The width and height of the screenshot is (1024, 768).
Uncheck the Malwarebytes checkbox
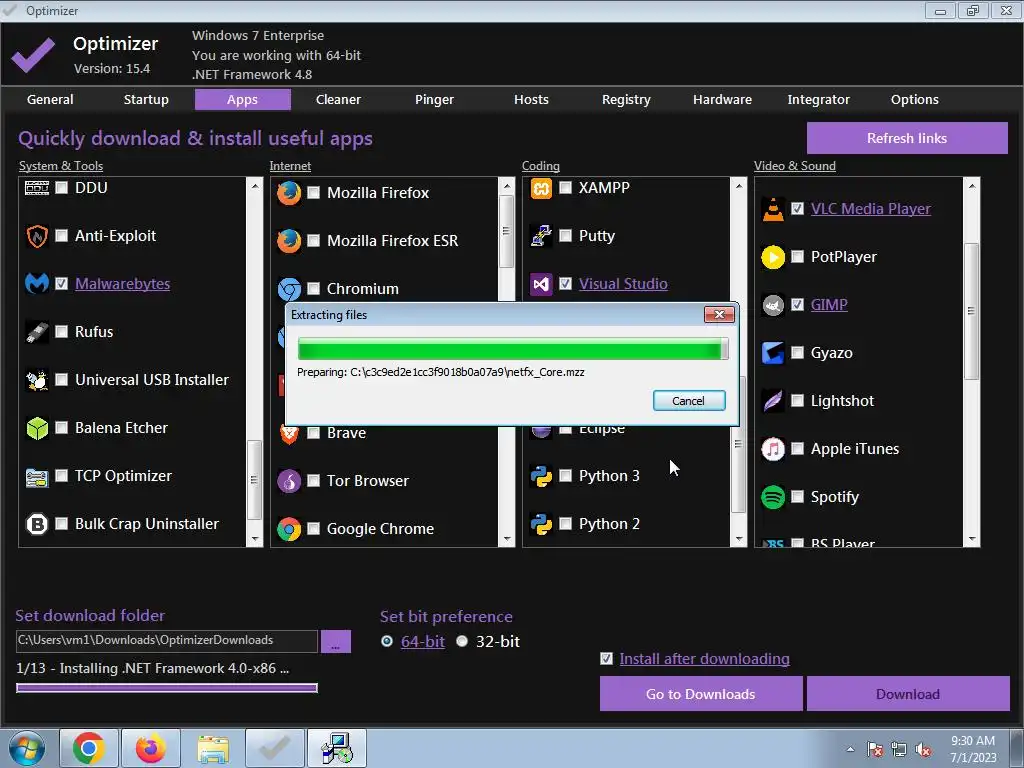pos(61,283)
